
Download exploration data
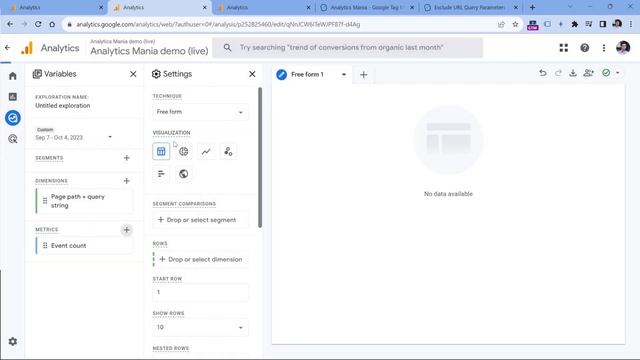click(573, 73)
